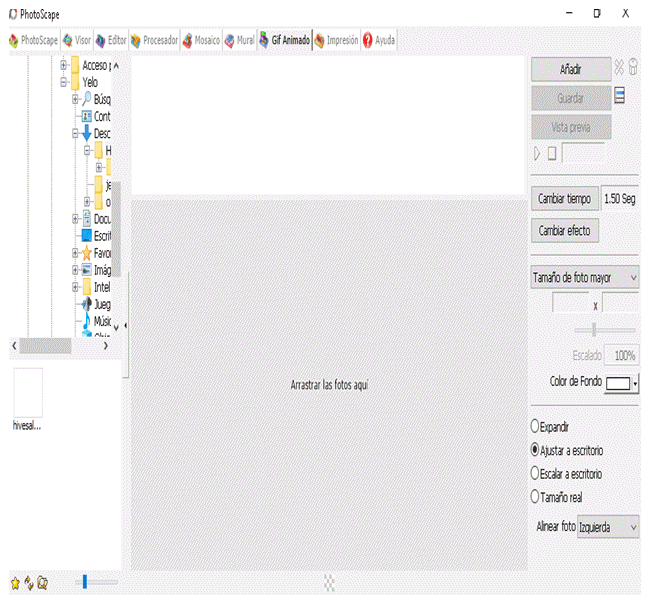Select the Gif Animado tab
Image resolution: width=650 pixels, height=600 pixels.
284,40
